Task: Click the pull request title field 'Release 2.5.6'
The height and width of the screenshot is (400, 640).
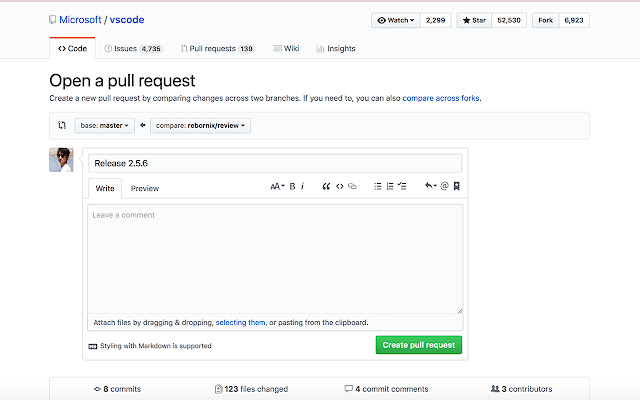Action: [x=275, y=163]
